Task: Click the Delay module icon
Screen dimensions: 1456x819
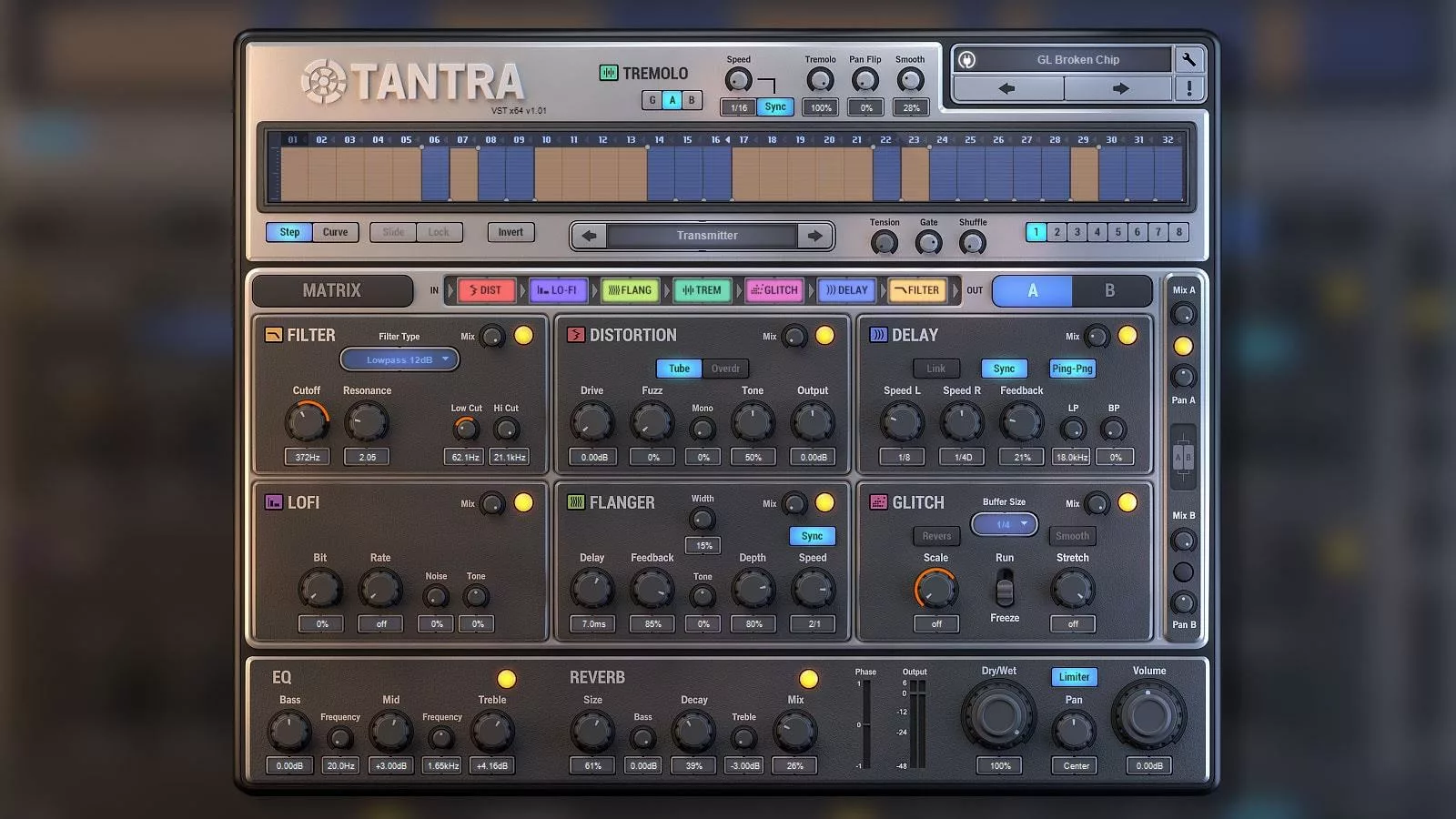Action: point(878,335)
